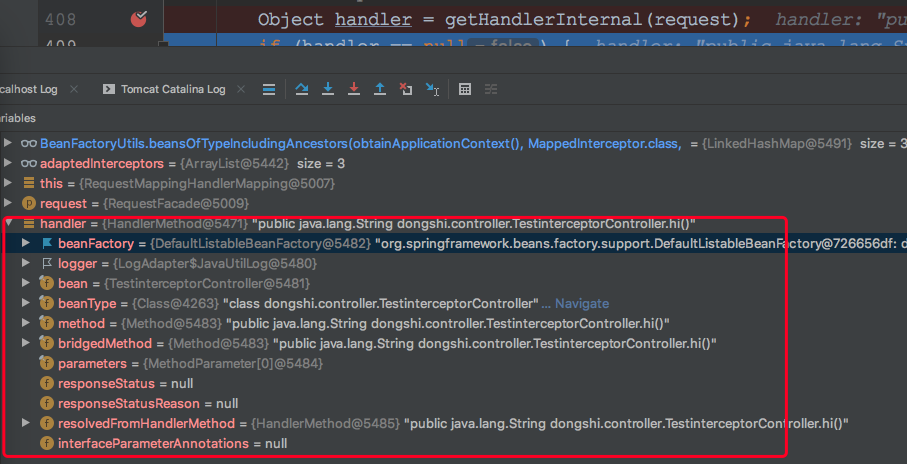The width and height of the screenshot is (907, 464).
Task: Select the 'request = {RequestFacade@5009}' row
Action: [454, 204]
